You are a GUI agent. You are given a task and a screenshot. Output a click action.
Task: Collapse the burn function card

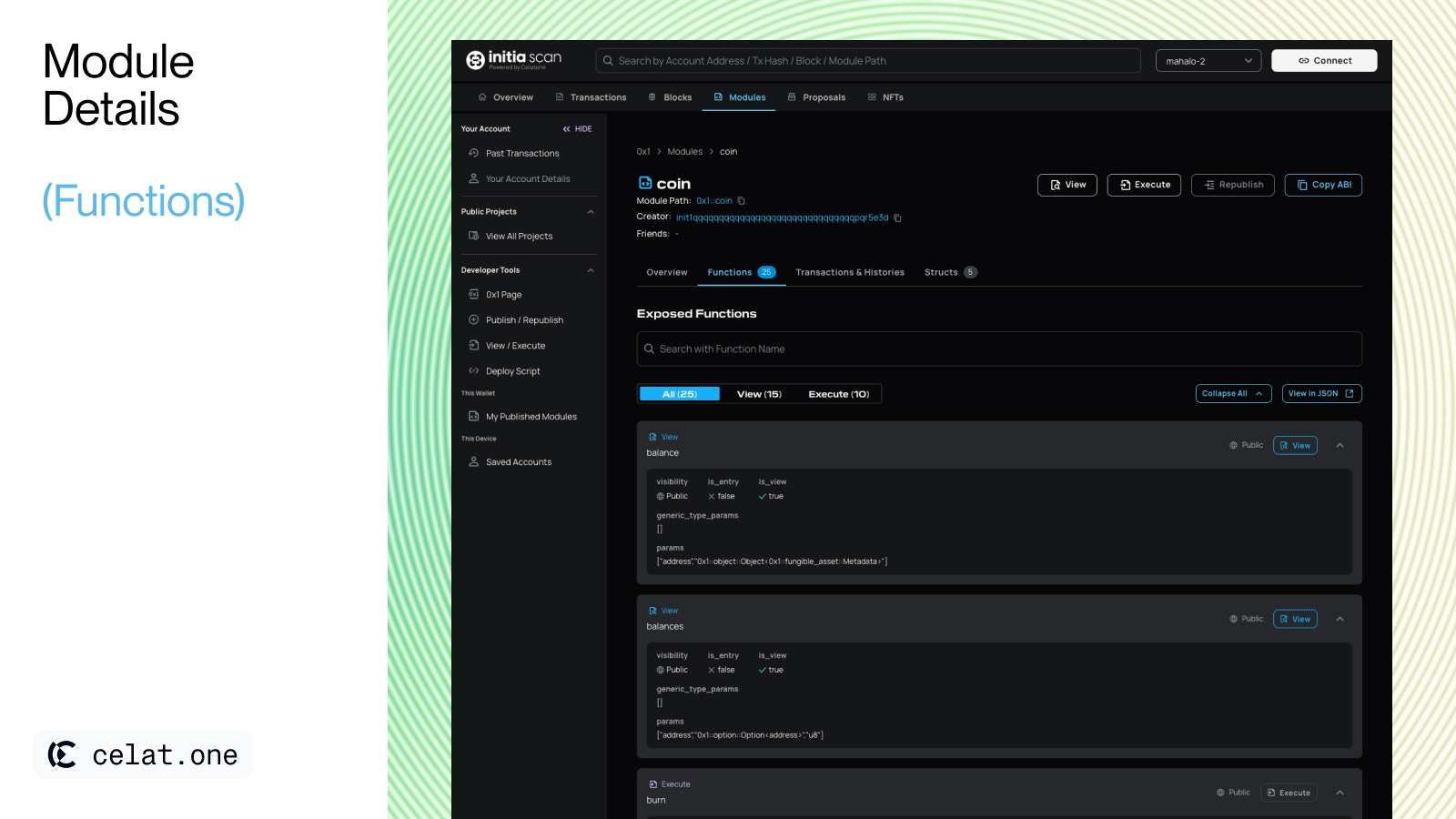coord(1340,793)
